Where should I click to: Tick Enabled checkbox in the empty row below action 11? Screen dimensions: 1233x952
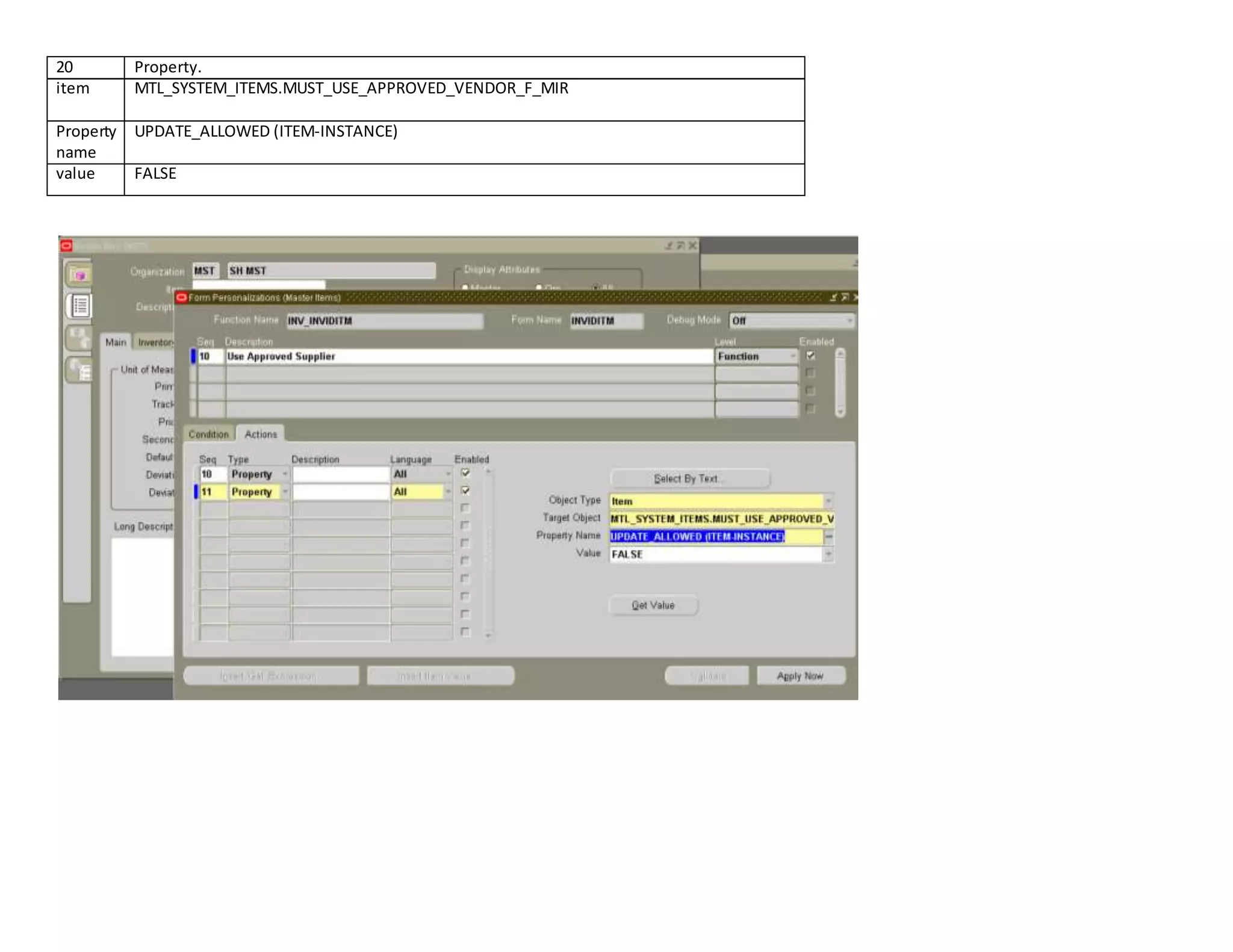coord(465,508)
